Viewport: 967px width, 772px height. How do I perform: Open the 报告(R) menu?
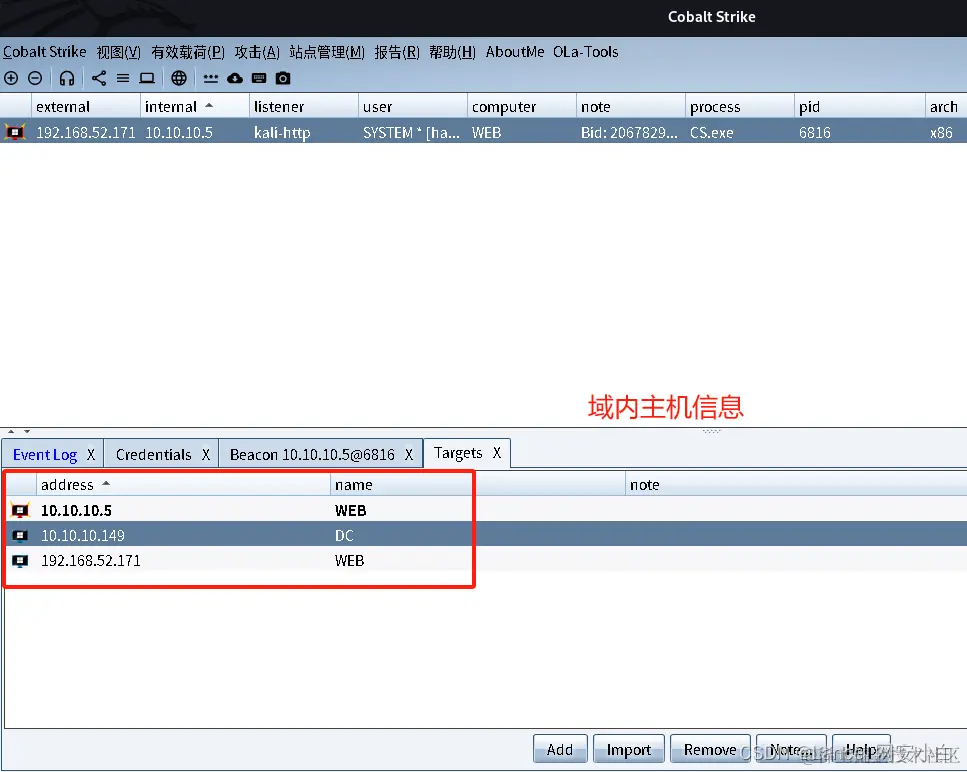[x=397, y=52]
